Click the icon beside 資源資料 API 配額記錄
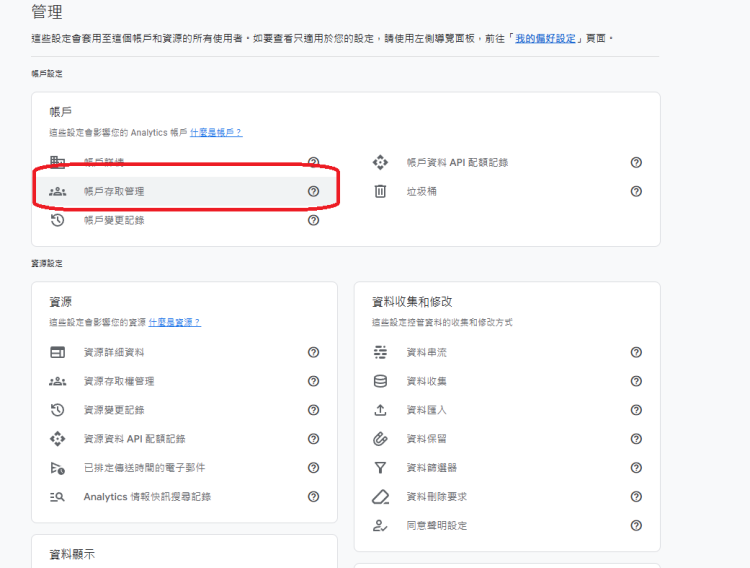The height and width of the screenshot is (568, 750). click(57, 439)
